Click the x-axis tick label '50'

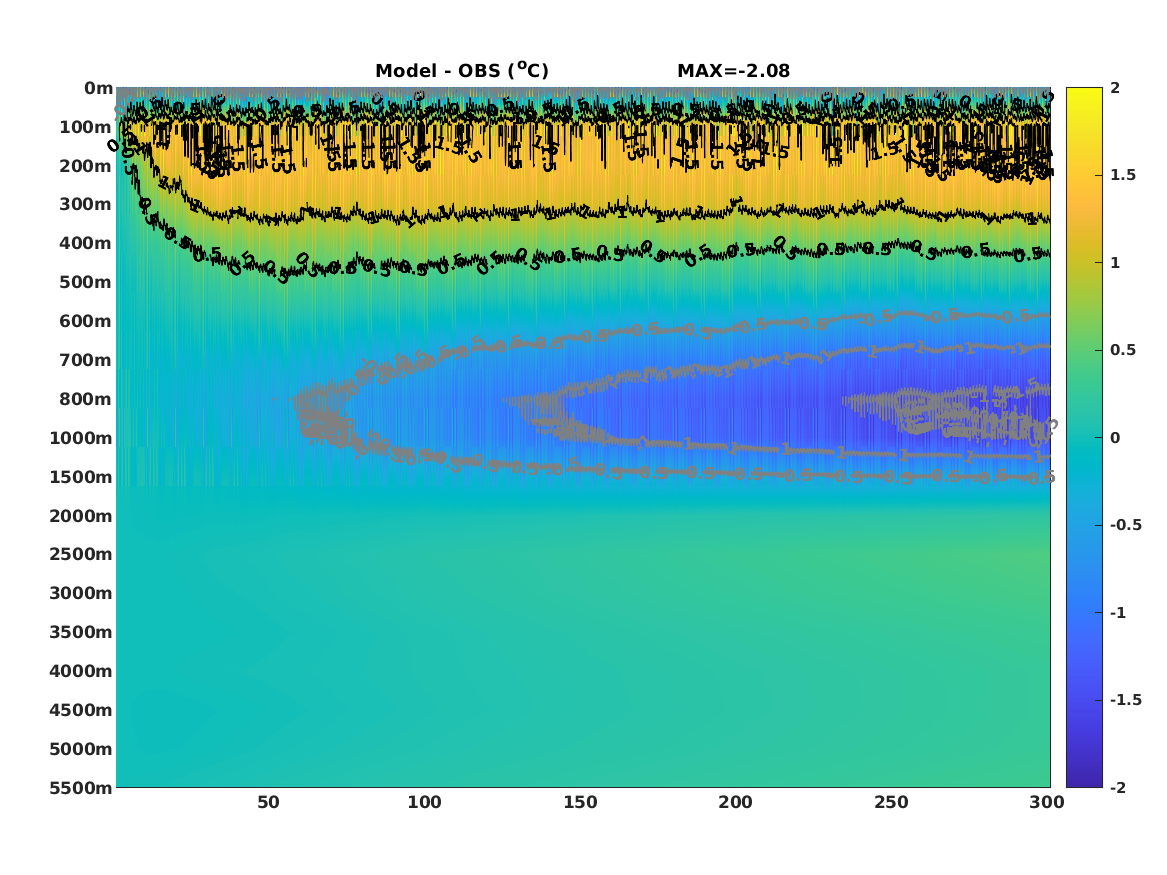[269, 802]
